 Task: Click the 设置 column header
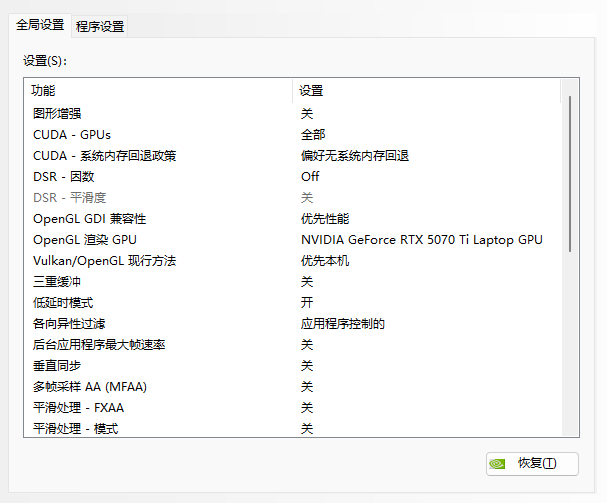coord(312,91)
